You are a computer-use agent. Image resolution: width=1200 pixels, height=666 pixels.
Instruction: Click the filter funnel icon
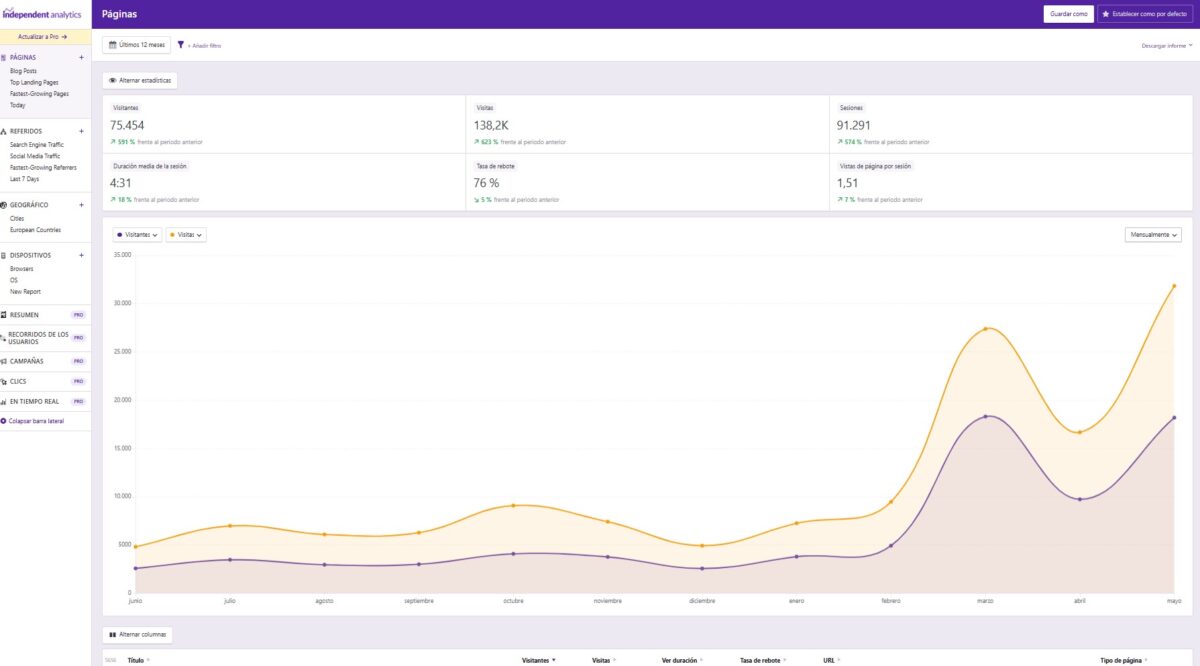pos(181,45)
